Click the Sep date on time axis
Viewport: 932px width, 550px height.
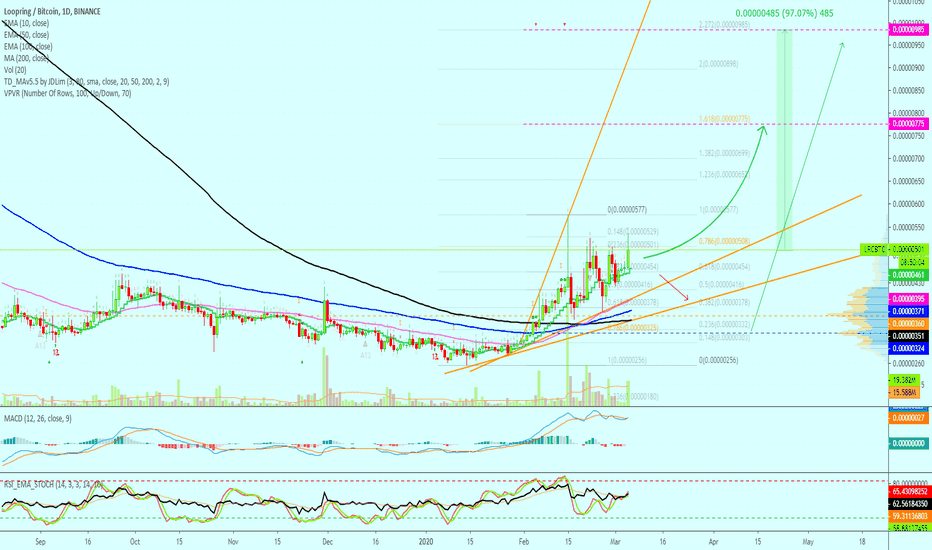click(x=40, y=542)
